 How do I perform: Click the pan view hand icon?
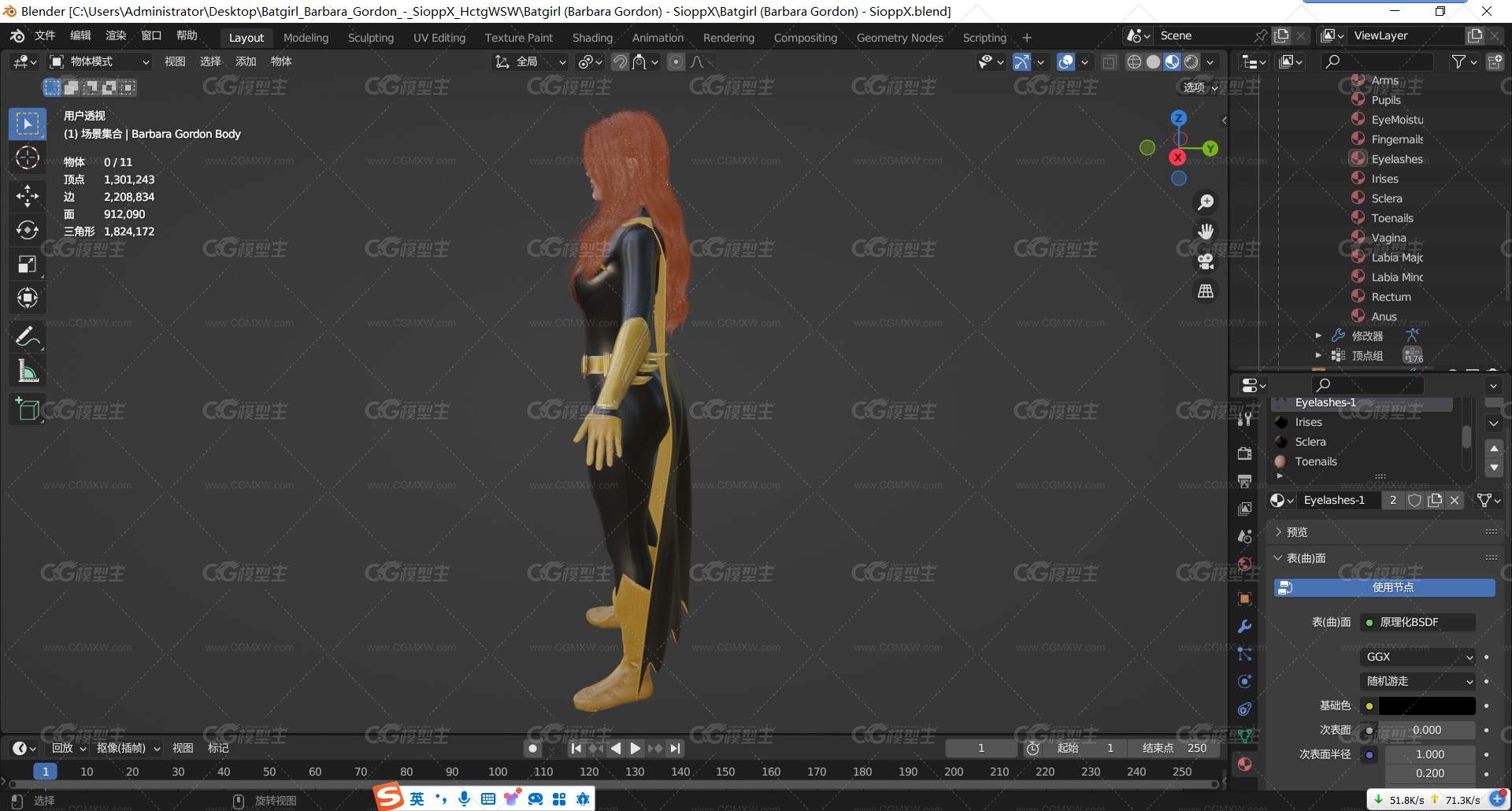1206,231
